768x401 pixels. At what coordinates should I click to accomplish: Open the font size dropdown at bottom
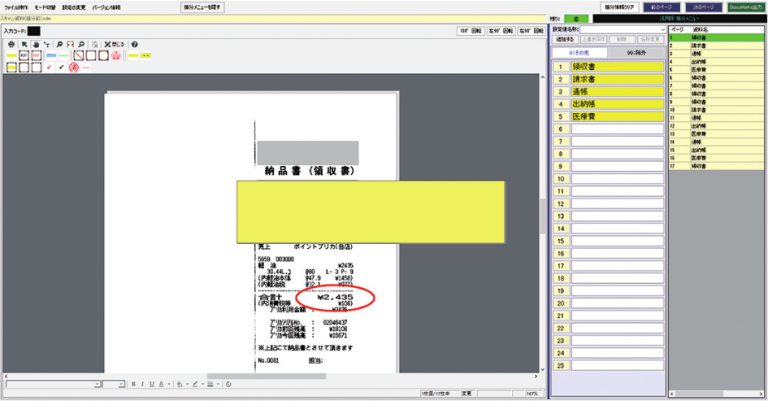(120, 384)
